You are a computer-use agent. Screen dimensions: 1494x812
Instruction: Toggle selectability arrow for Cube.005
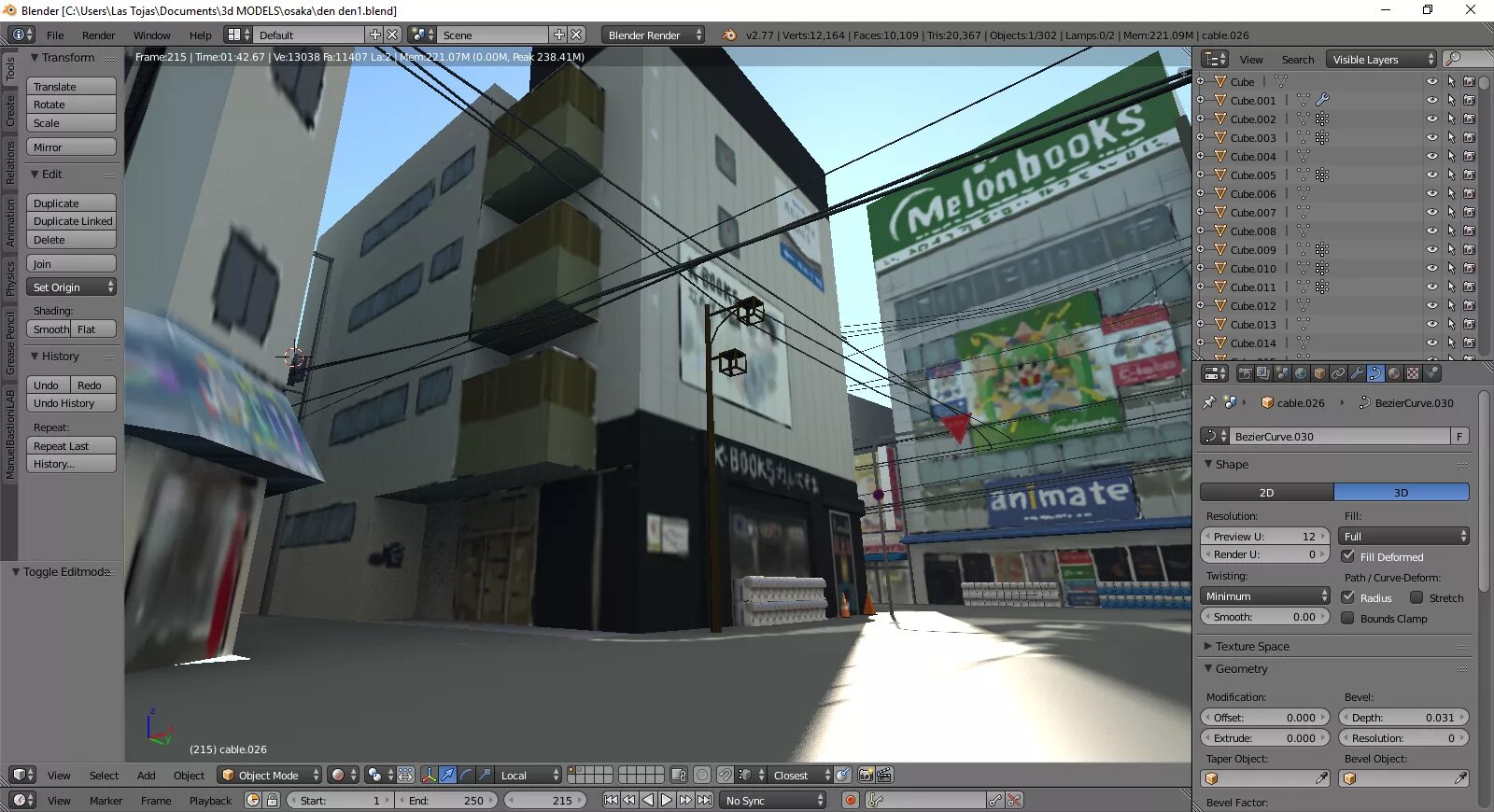click(1451, 175)
